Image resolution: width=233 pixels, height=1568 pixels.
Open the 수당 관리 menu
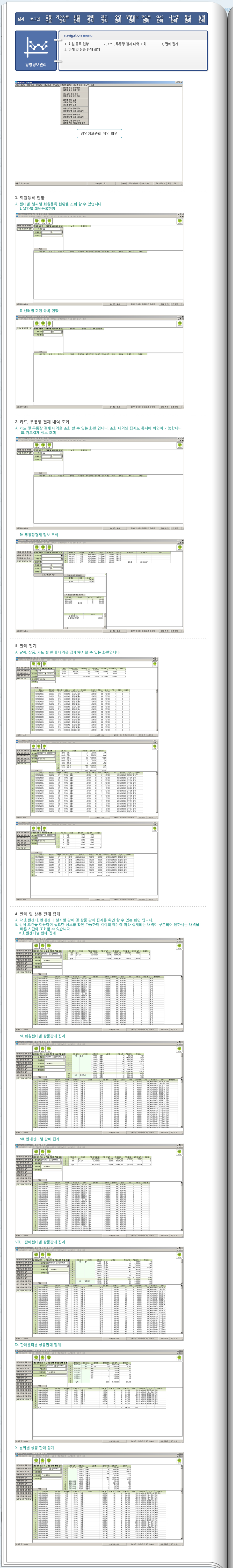tap(118, 19)
